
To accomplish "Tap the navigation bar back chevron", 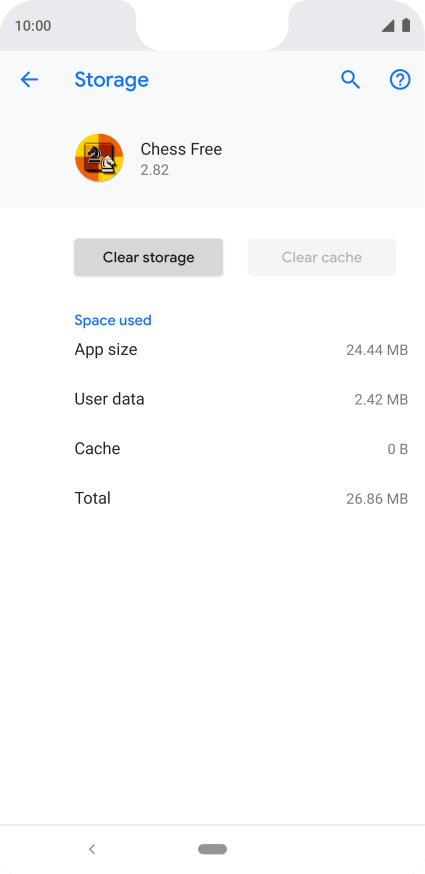I will tap(92, 849).
